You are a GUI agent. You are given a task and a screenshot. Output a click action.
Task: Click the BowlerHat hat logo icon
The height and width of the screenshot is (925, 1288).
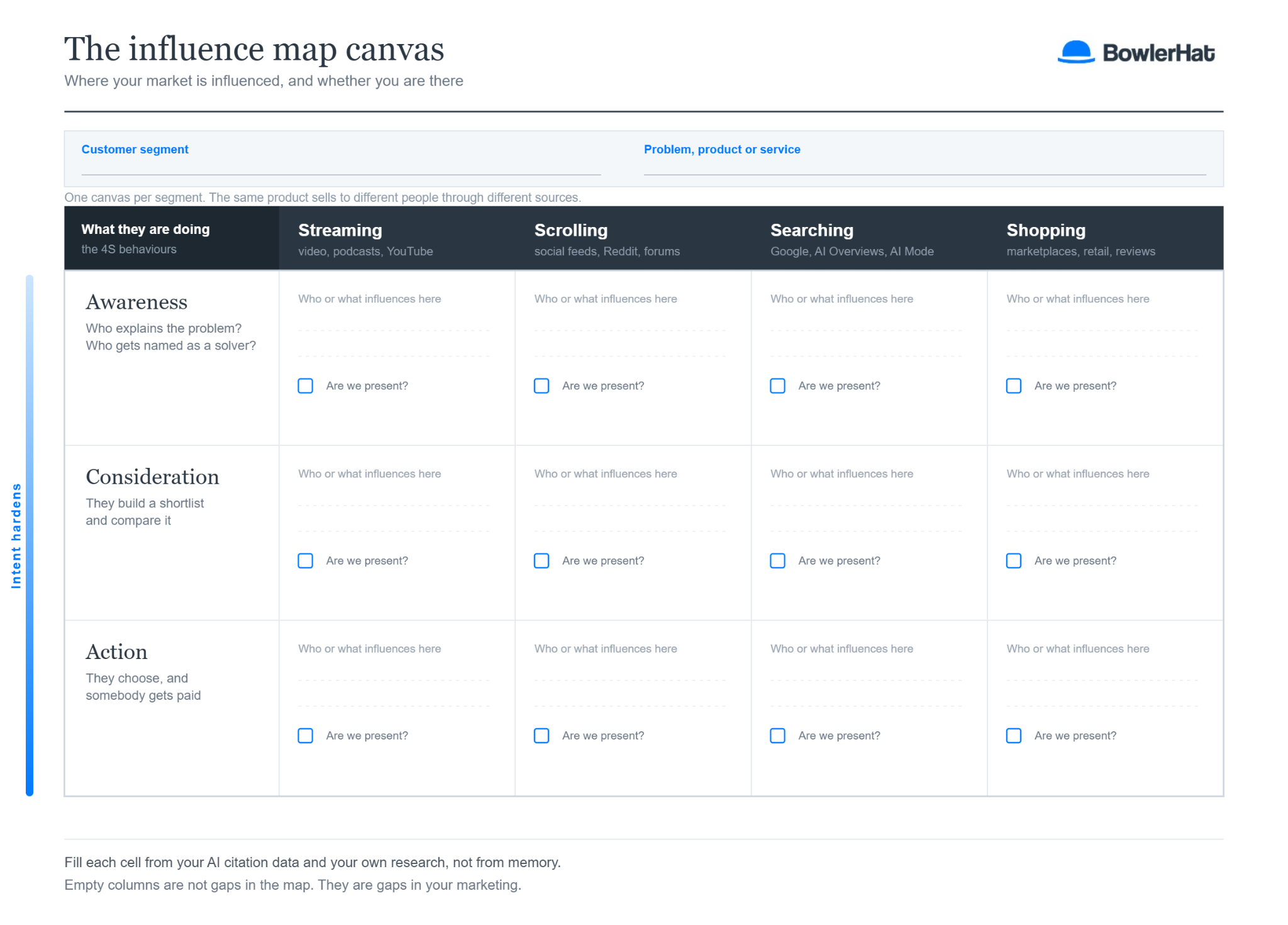(1076, 52)
